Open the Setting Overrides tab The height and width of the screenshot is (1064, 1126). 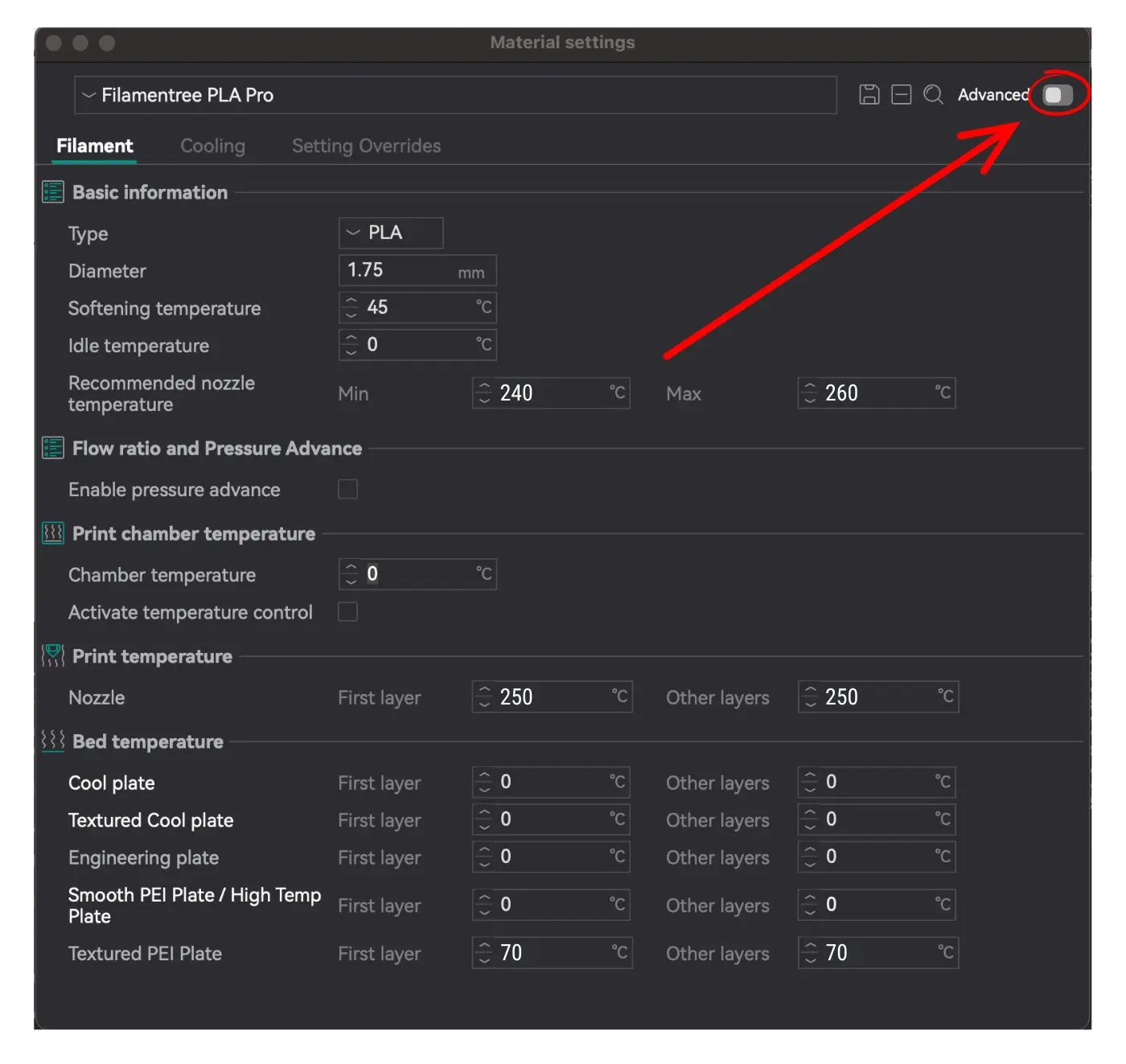coord(366,146)
